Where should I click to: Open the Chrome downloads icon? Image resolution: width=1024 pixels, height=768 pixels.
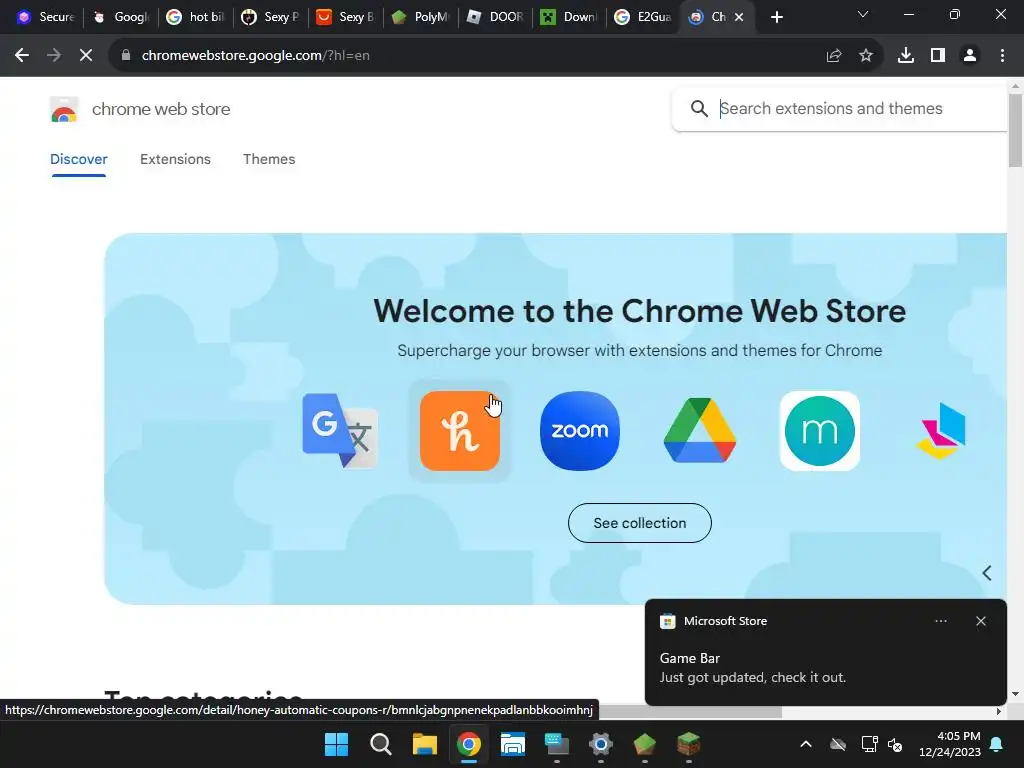click(x=906, y=56)
